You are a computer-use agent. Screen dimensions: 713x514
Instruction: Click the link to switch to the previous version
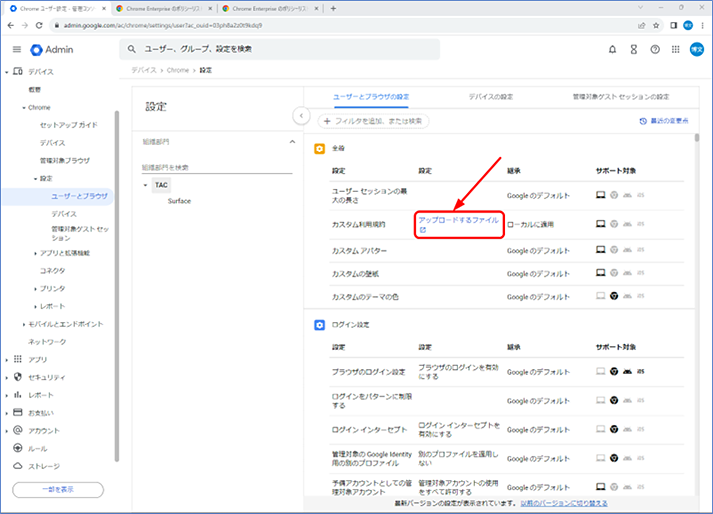tap(564, 503)
